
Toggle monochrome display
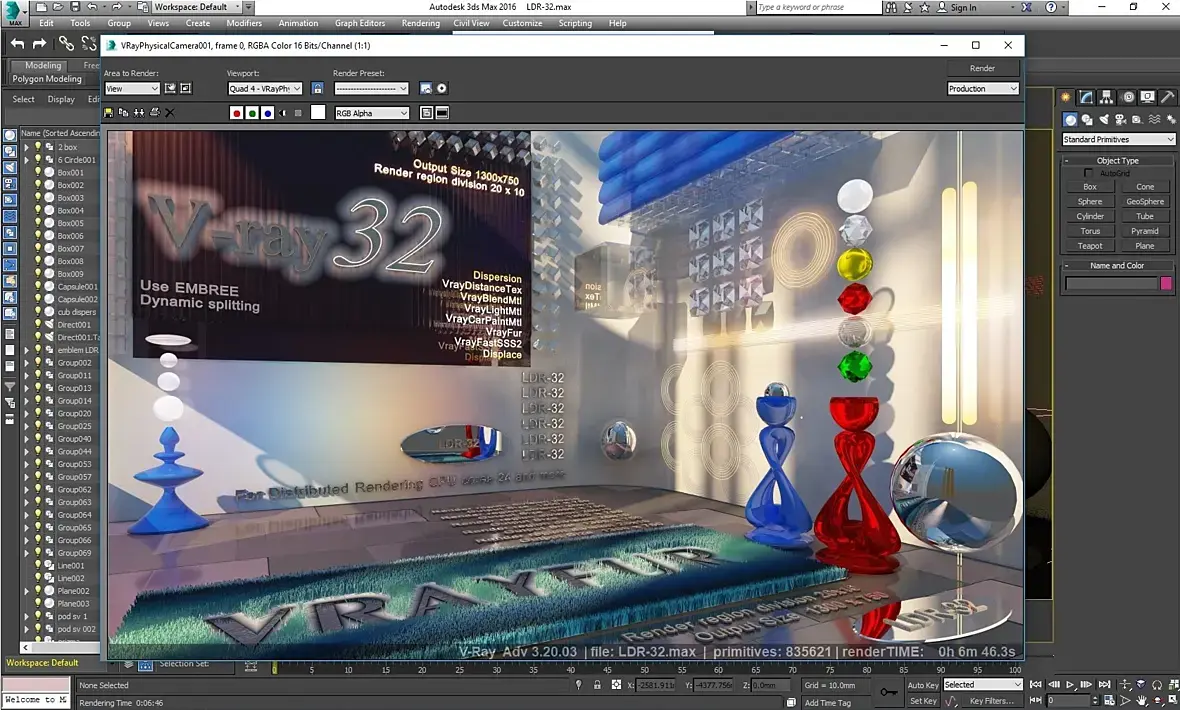click(x=298, y=113)
